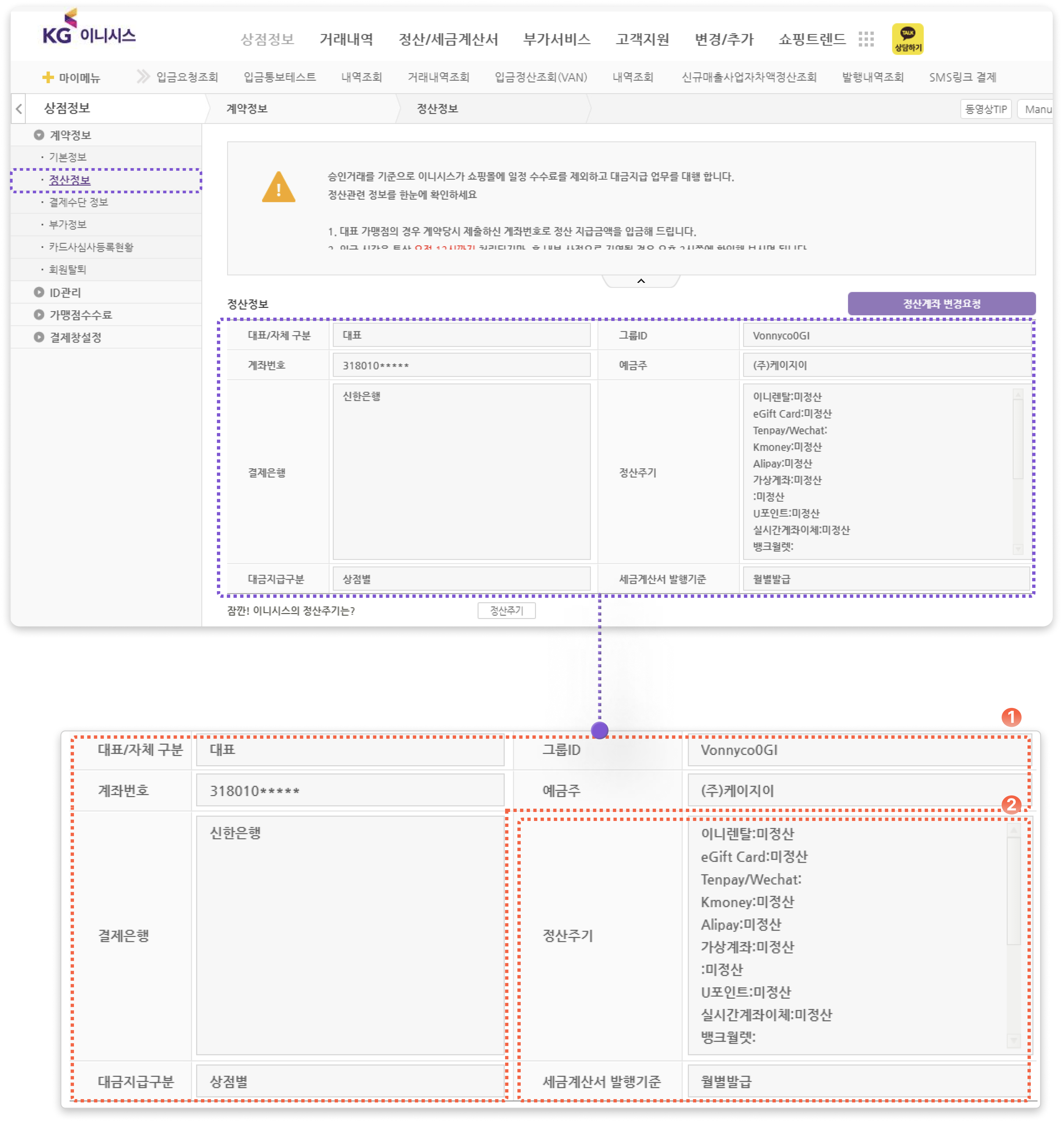Click the 정산정보 breadcrumb tab
The height and width of the screenshot is (1122, 1064).
(437, 109)
